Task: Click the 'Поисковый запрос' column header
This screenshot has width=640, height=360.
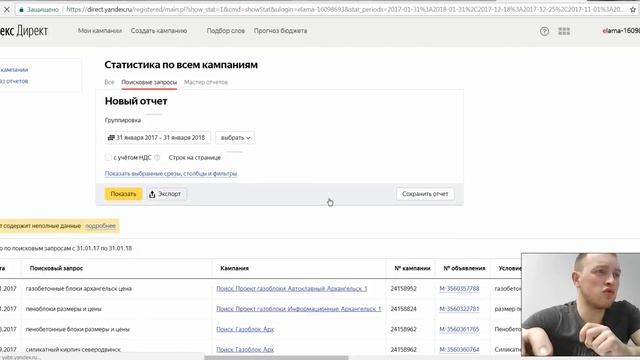Action: coord(56,269)
